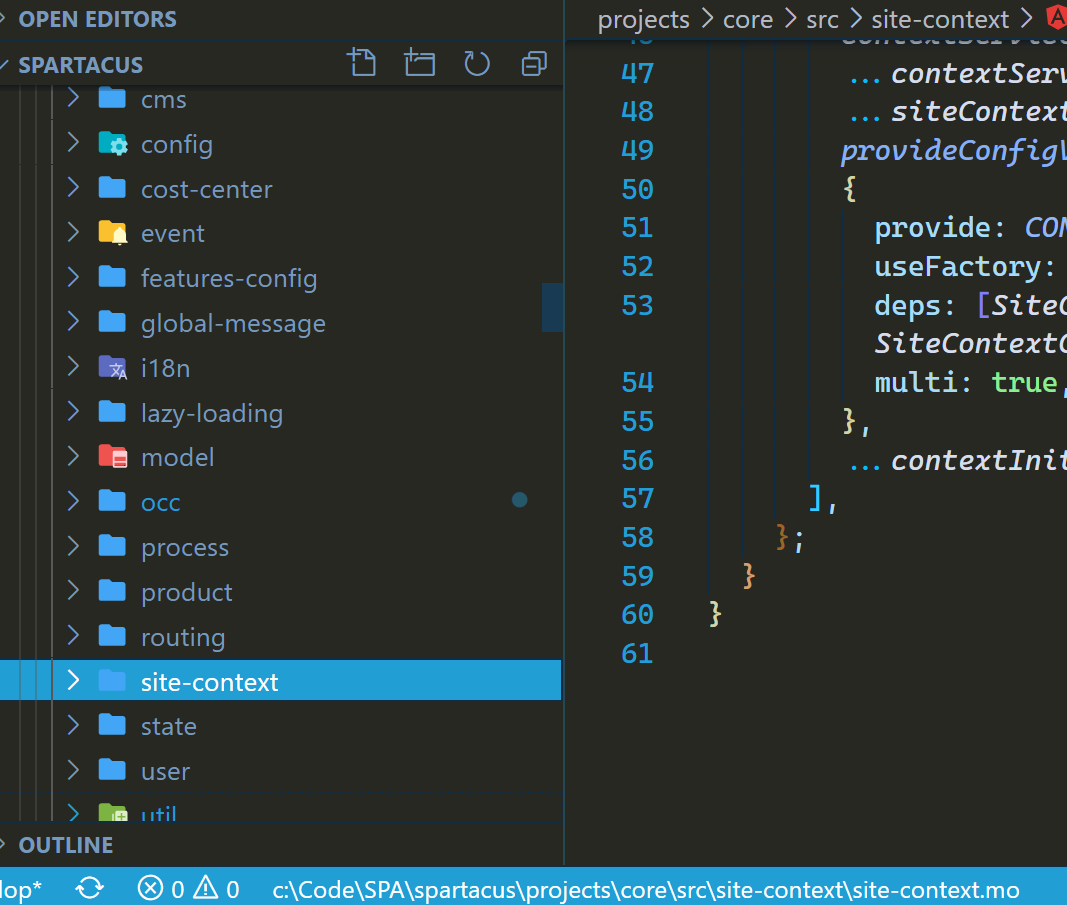Click the features-config folder icon

point(112,278)
